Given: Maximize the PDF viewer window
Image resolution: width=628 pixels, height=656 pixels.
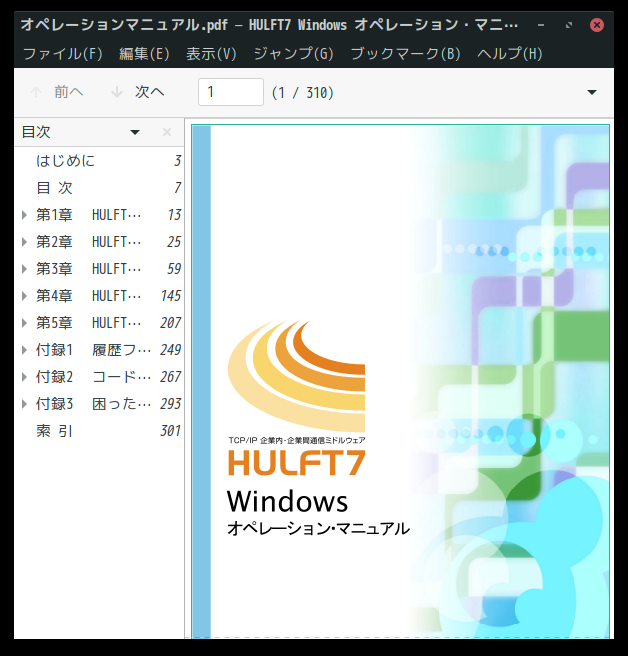Looking at the screenshot, I should (x=569, y=25).
